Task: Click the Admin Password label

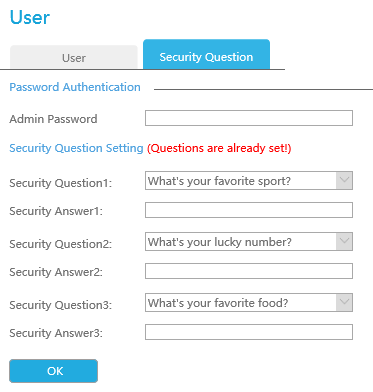Action: (x=53, y=119)
